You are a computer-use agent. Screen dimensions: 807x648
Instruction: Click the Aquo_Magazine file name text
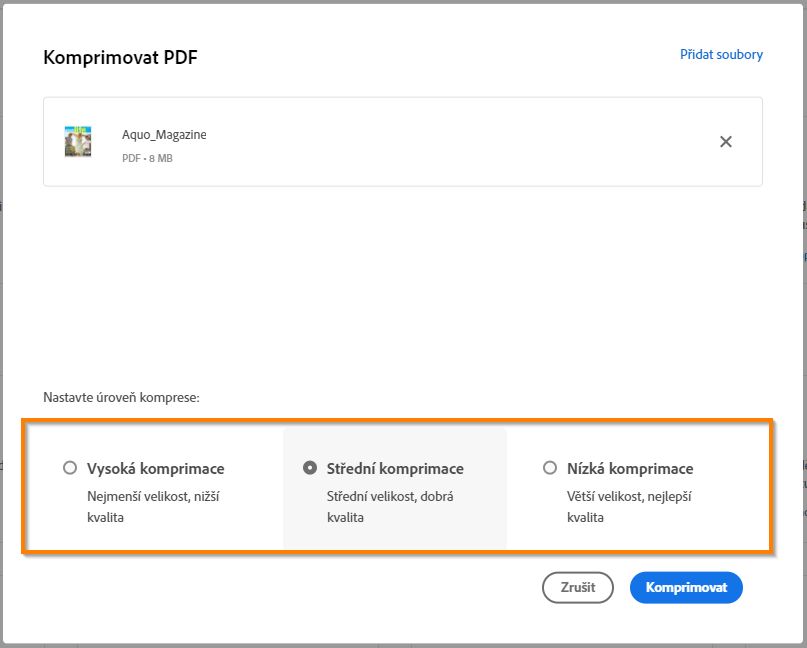[x=164, y=135]
